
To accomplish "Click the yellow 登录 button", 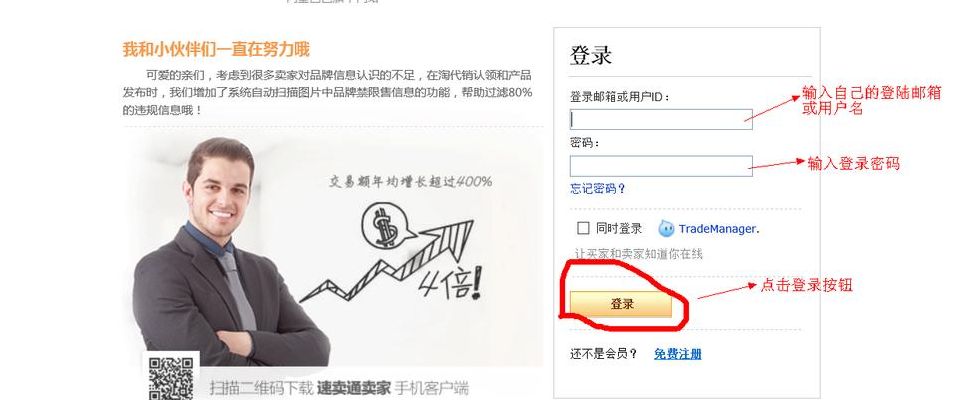I will [x=621, y=304].
